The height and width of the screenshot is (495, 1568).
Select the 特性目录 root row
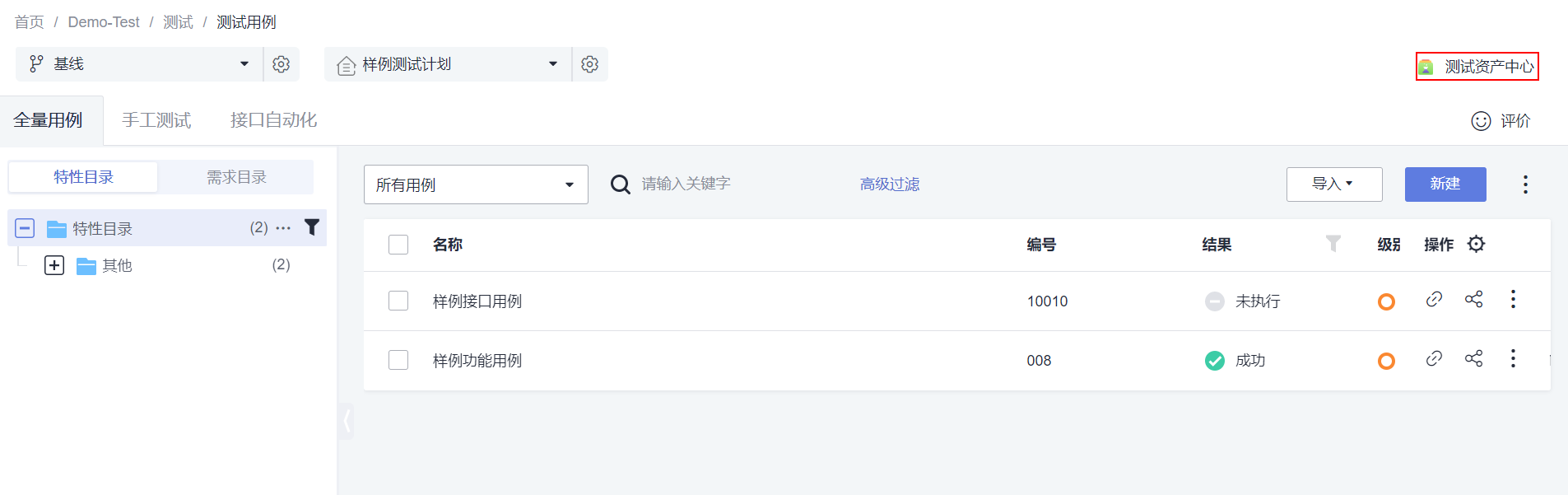(x=167, y=228)
